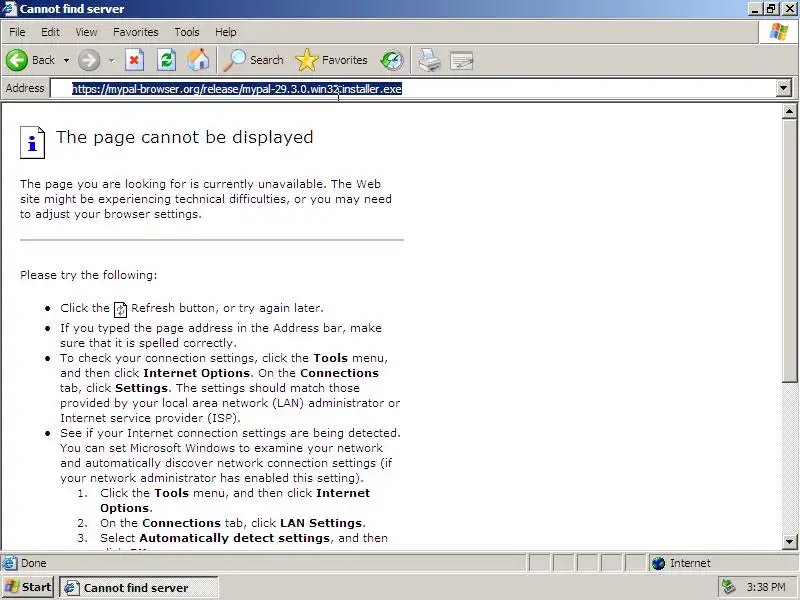Screen dimensions: 800x600
Task: Open the Tools menu
Action: coord(187,32)
